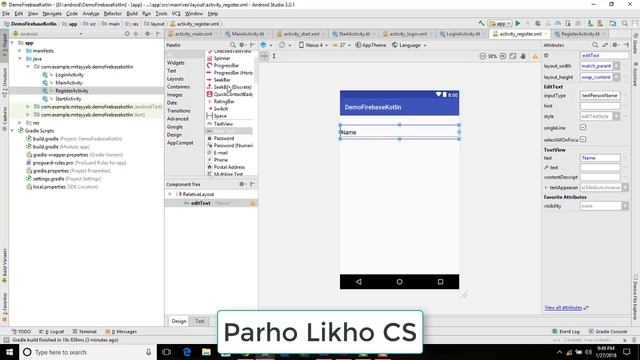
Task: Select editText in Component Tree
Action: pyautogui.click(x=201, y=203)
